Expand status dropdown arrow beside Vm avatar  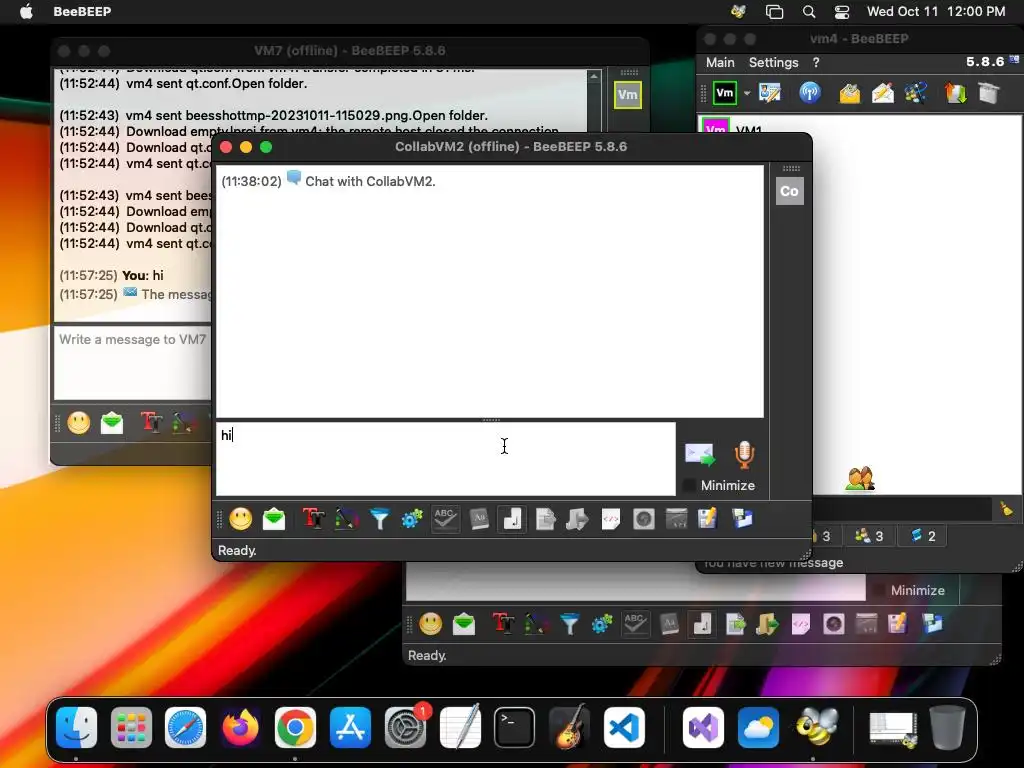(747, 93)
